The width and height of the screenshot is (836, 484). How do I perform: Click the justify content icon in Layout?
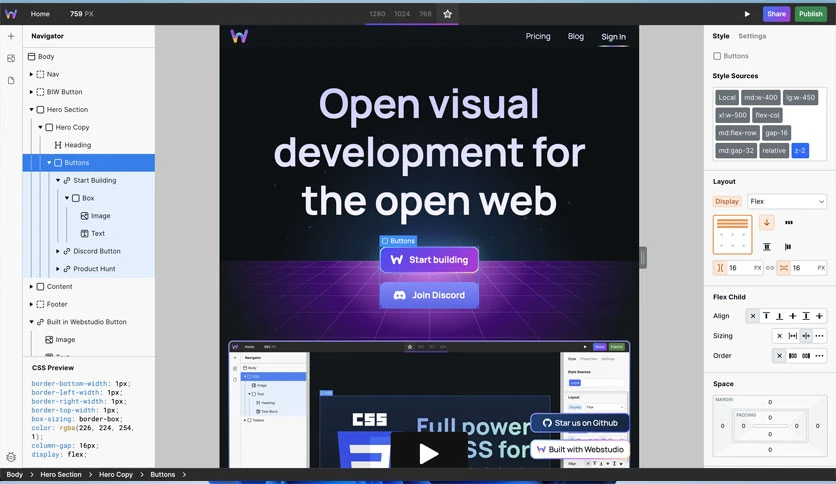788,246
